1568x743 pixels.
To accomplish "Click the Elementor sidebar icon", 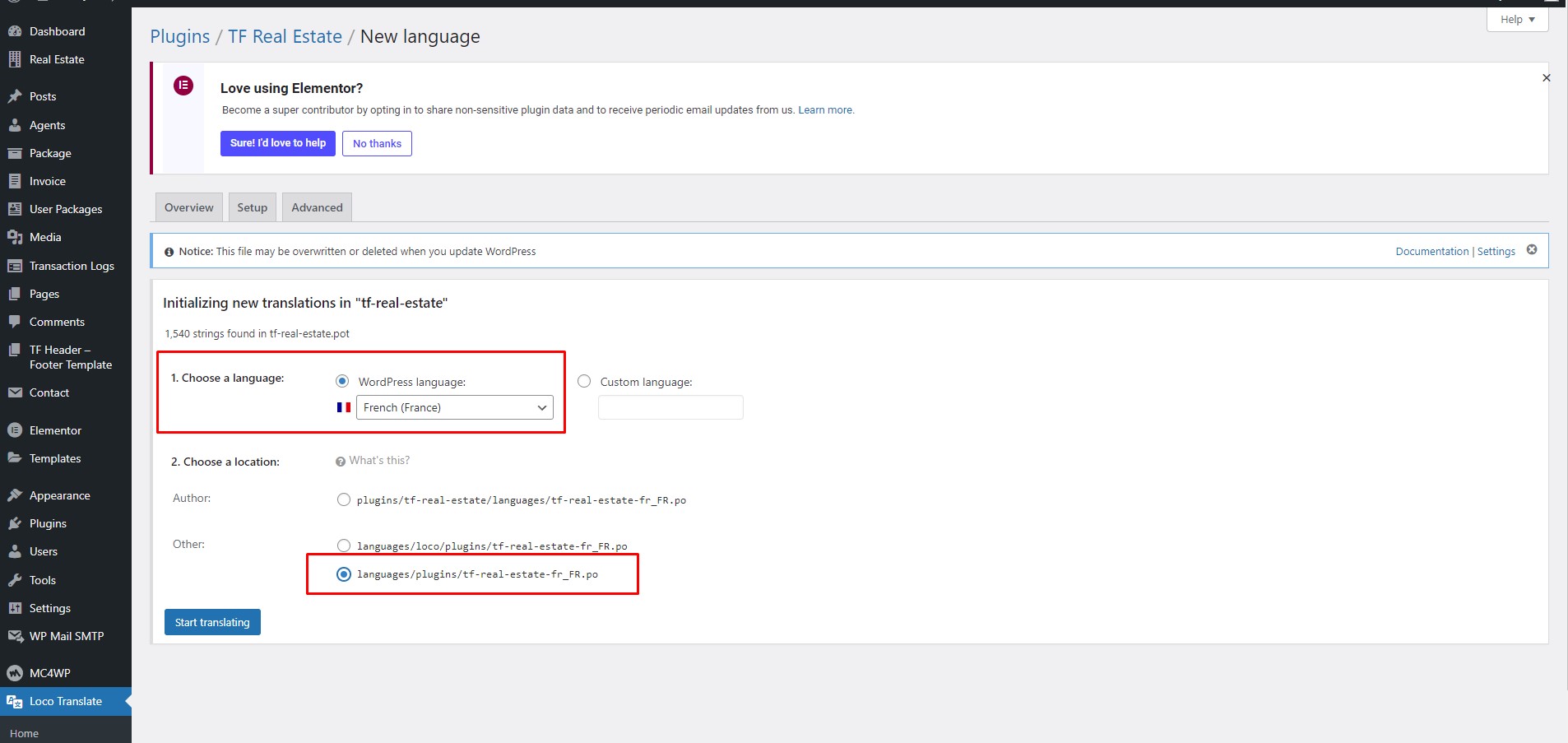I will coord(15,430).
